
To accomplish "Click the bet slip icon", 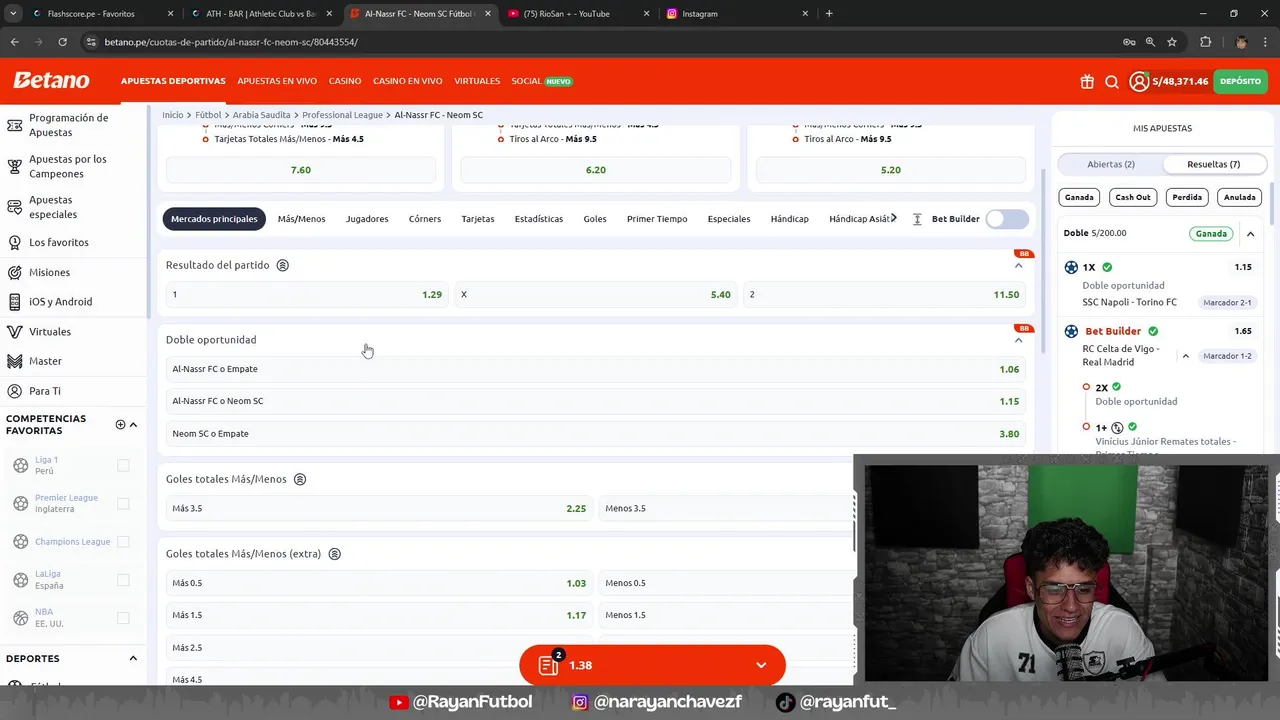I will click(548, 665).
